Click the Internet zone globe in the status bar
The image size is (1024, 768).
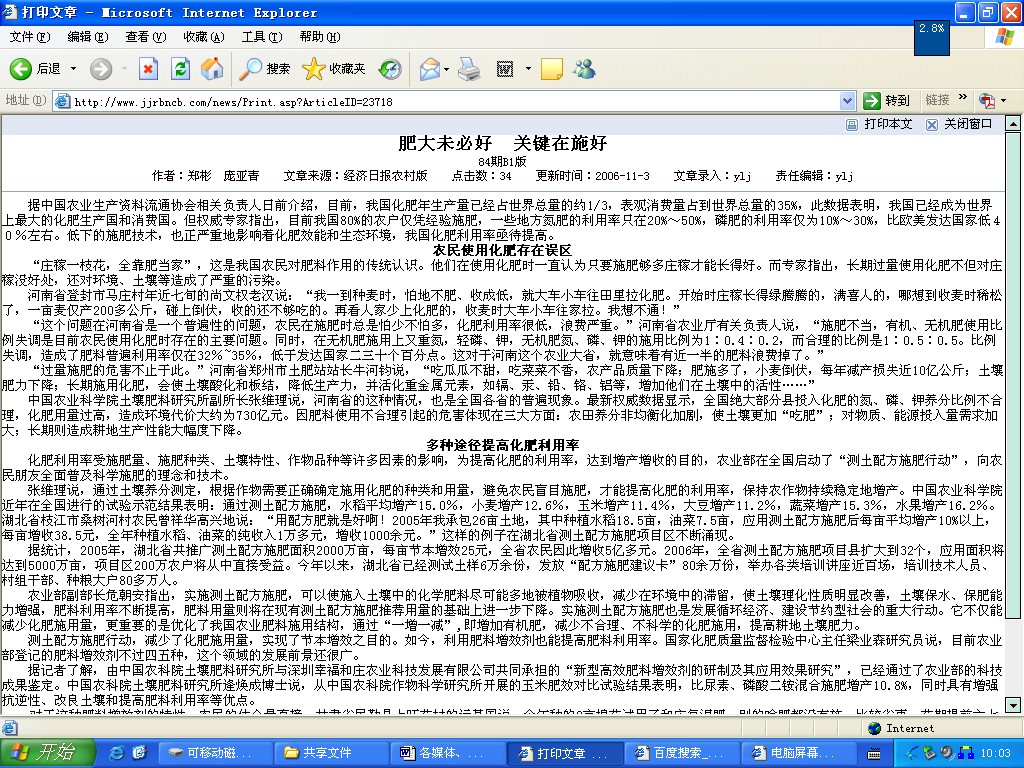(x=874, y=728)
